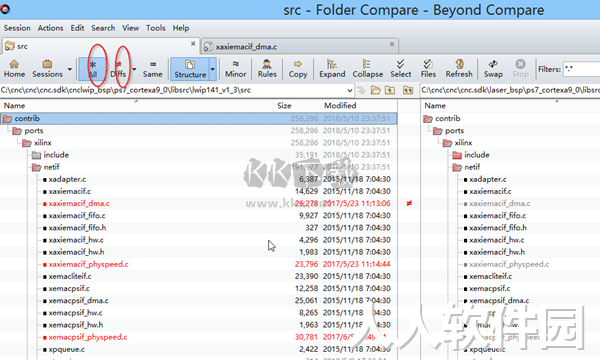Image resolution: width=600 pixels, height=360 pixels.
Task: Toggle Minor differences button
Action: (235, 69)
